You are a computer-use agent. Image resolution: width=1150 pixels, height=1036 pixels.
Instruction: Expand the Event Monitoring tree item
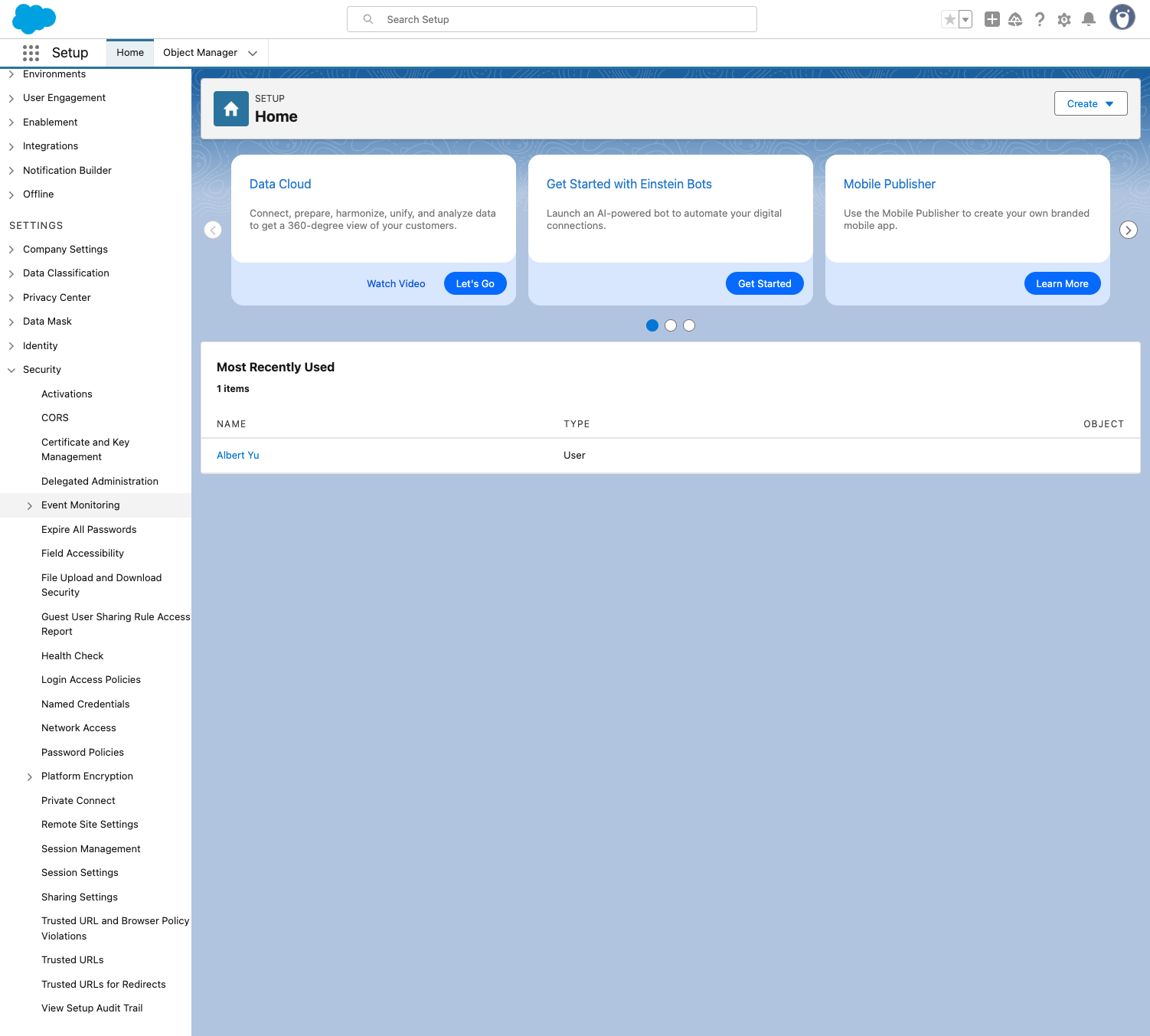coord(30,505)
